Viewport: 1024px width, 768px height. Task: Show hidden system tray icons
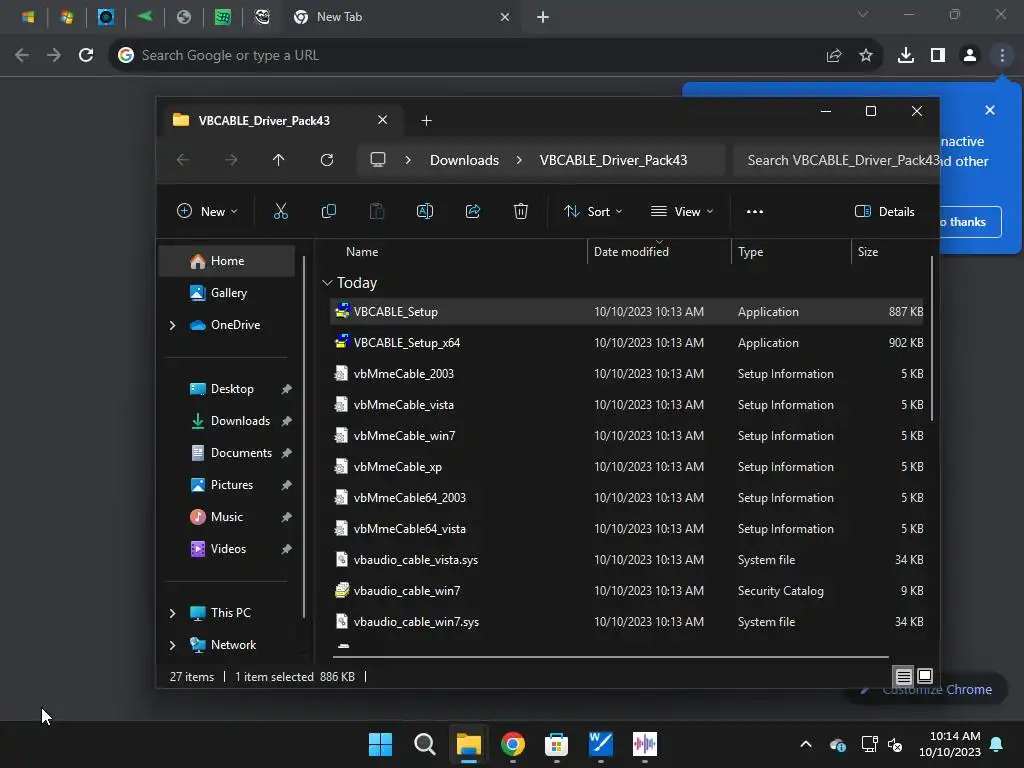pos(806,744)
